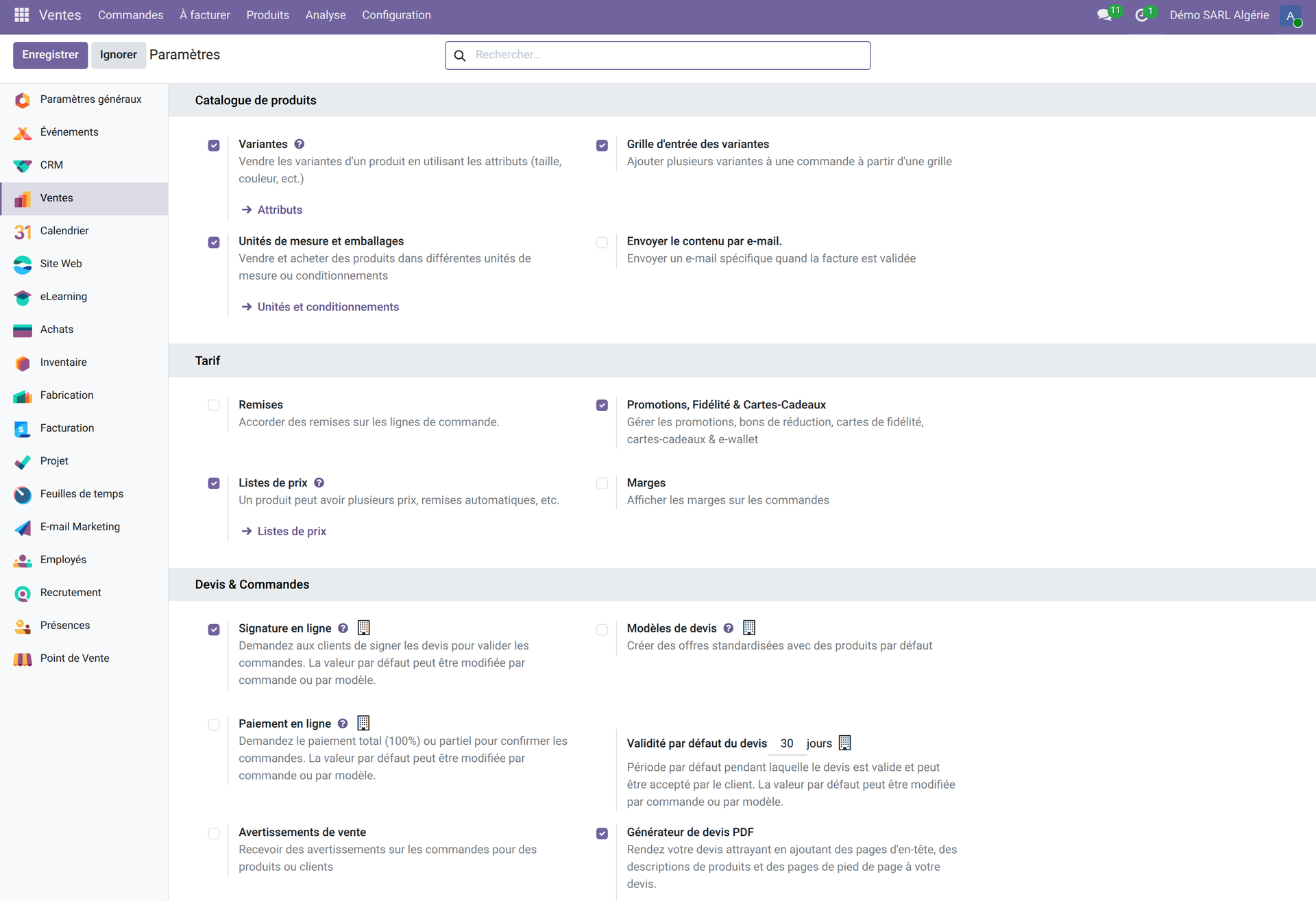Enable Modèles de devis checkbox
Viewport: 1316px width, 901px height.
pos(602,630)
